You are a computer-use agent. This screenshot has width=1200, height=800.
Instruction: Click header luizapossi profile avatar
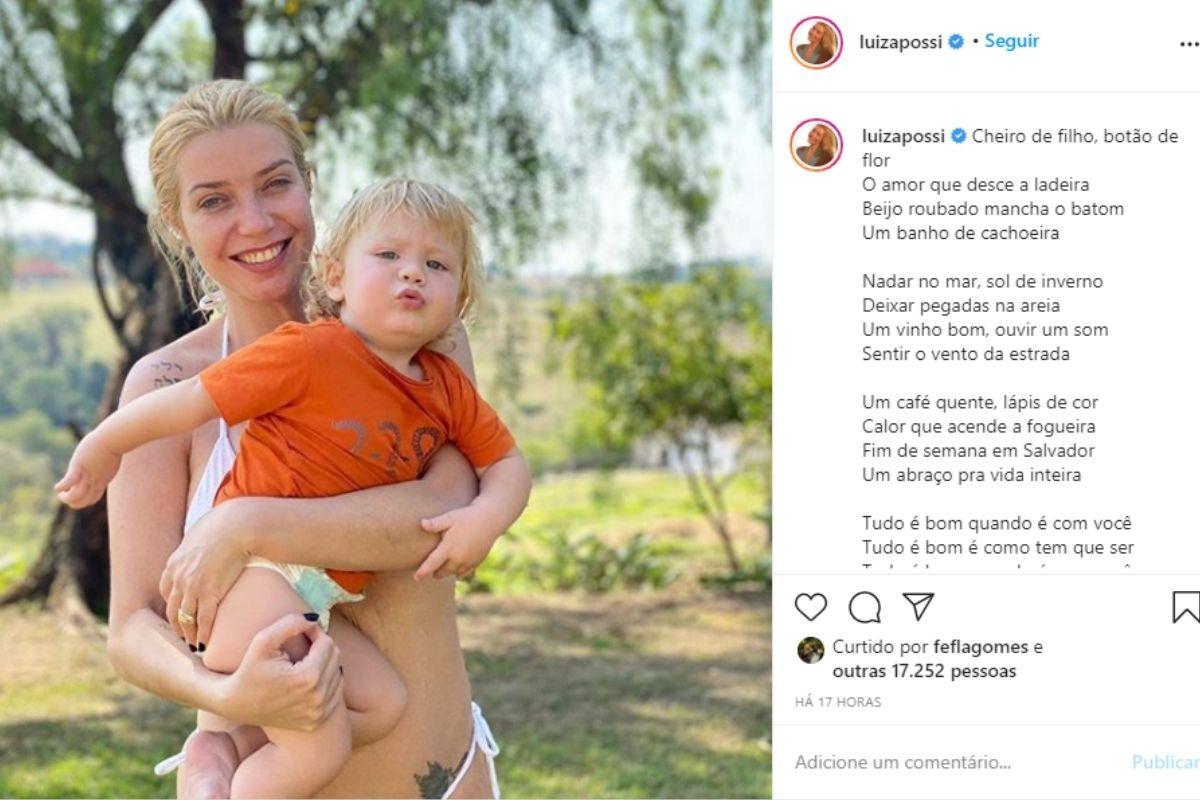click(x=816, y=43)
